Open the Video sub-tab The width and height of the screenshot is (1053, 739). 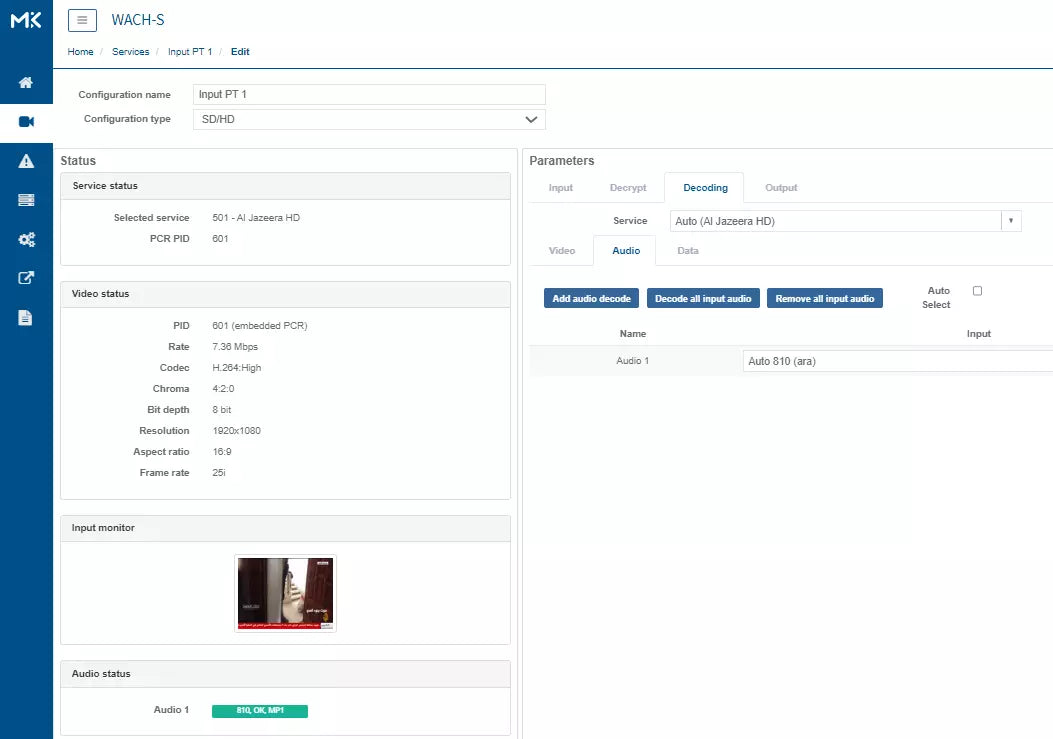[x=561, y=251]
